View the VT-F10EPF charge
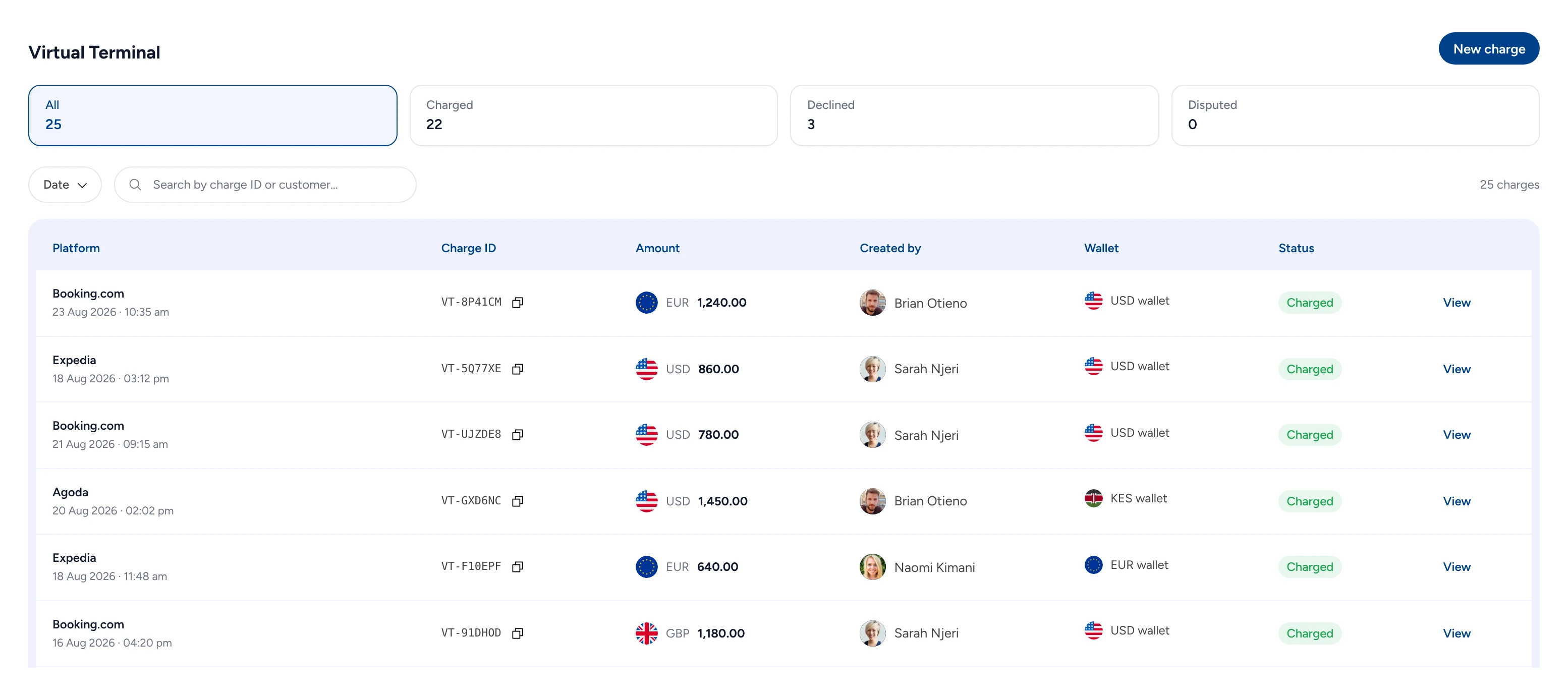The height and width of the screenshot is (696, 1568). pos(1456,566)
